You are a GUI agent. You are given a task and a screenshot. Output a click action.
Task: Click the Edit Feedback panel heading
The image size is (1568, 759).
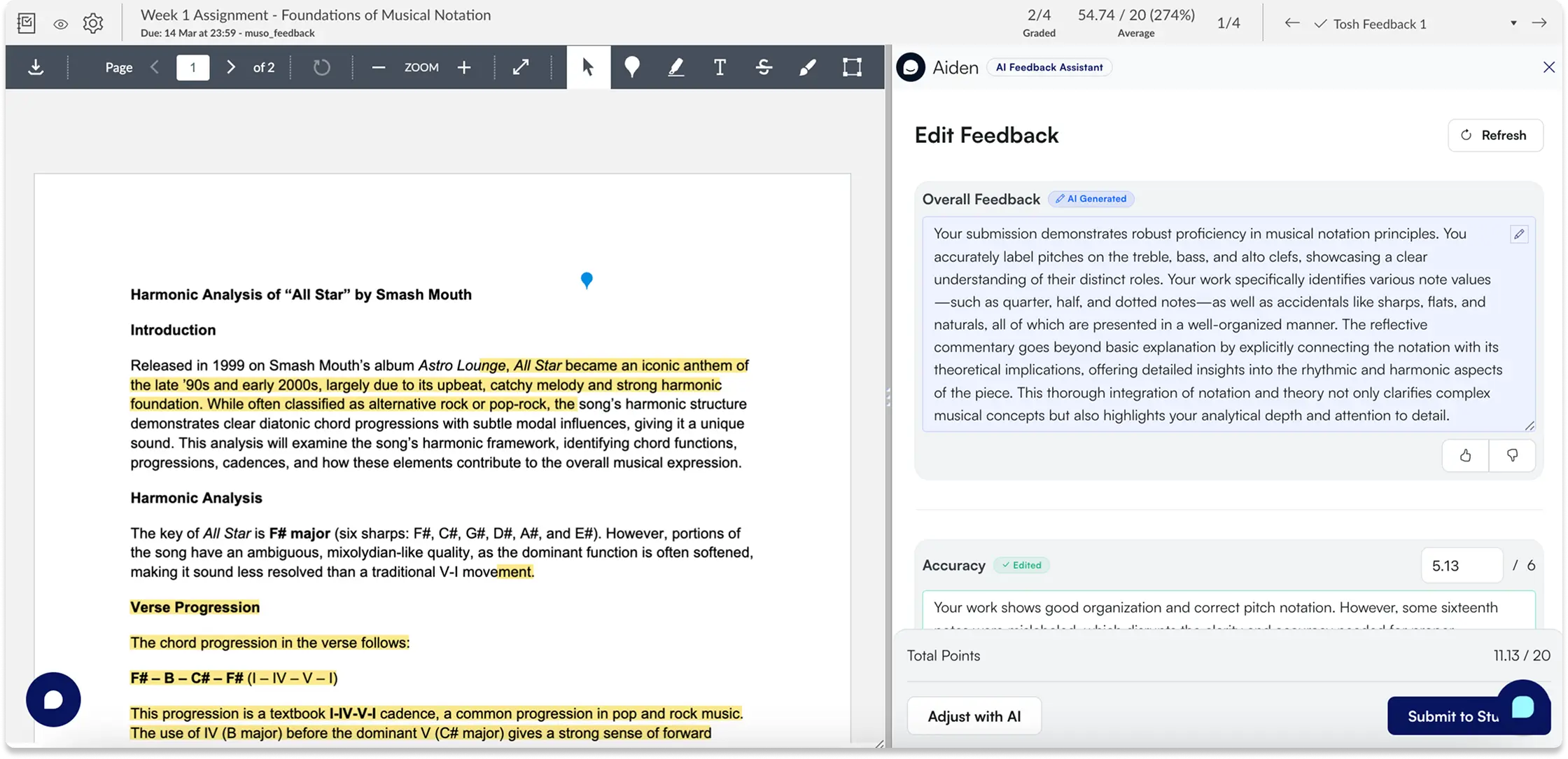tap(986, 135)
